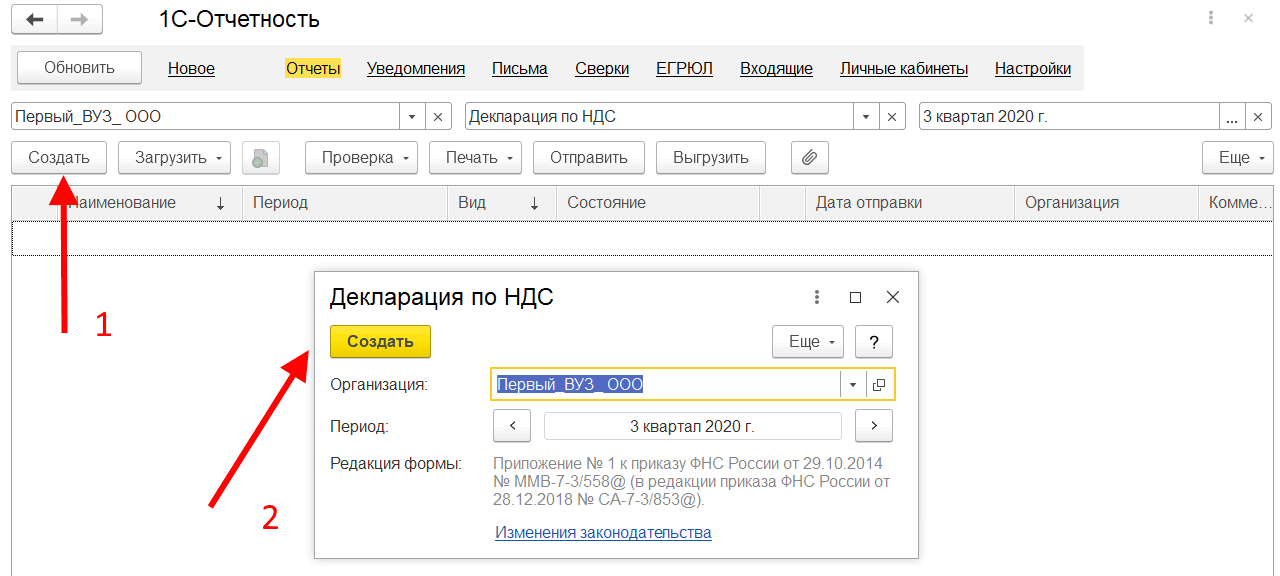Click the Организация column header
The image size is (1280, 576).
pyautogui.click(x=1105, y=202)
